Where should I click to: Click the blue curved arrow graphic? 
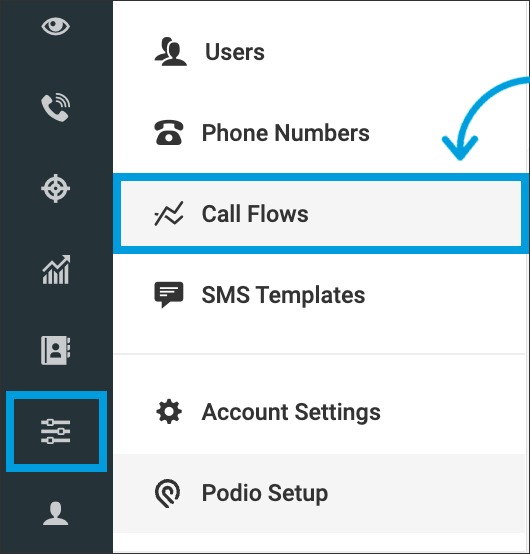(x=486, y=118)
